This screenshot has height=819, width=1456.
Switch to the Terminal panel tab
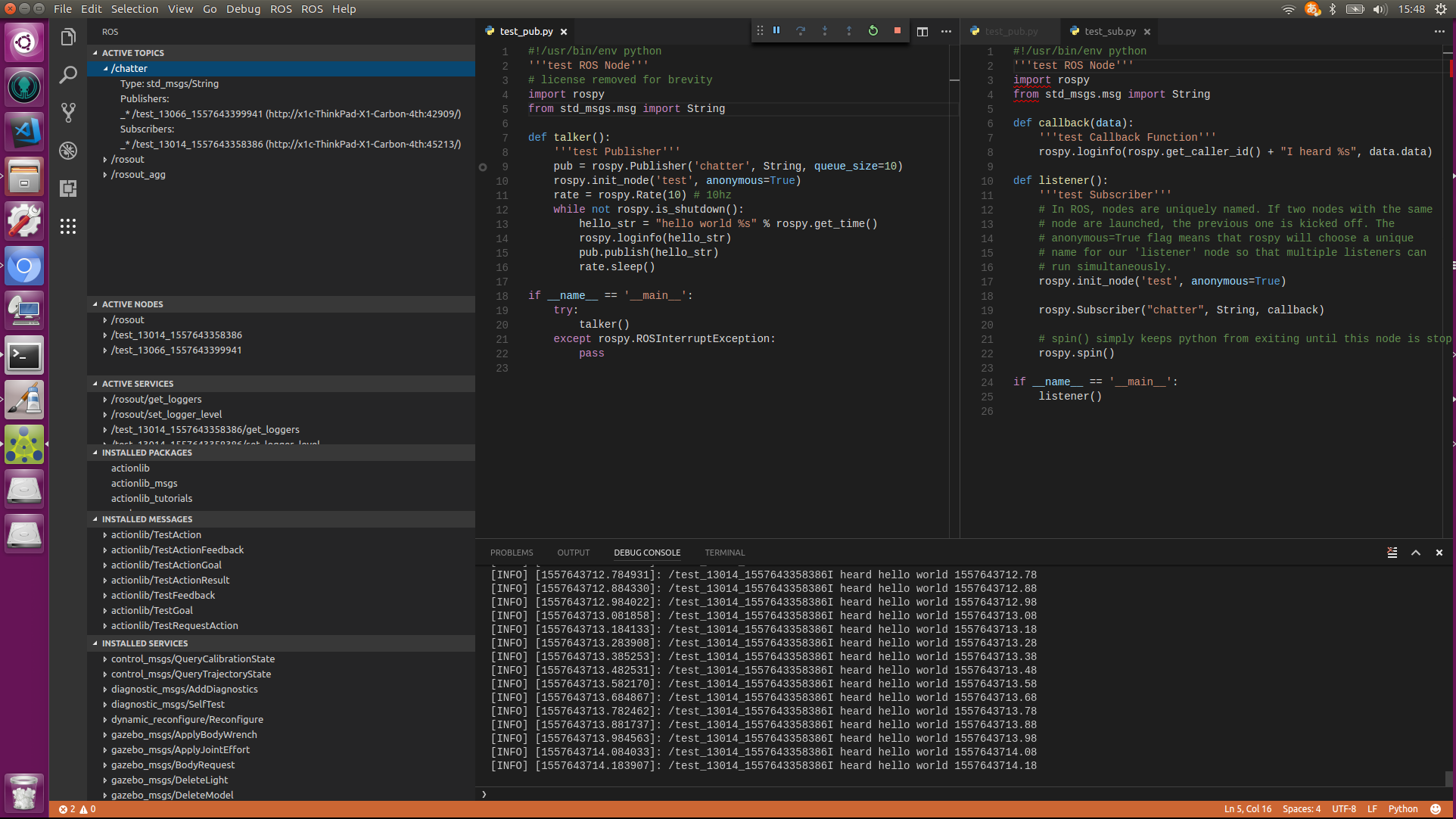click(x=724, y=553)
